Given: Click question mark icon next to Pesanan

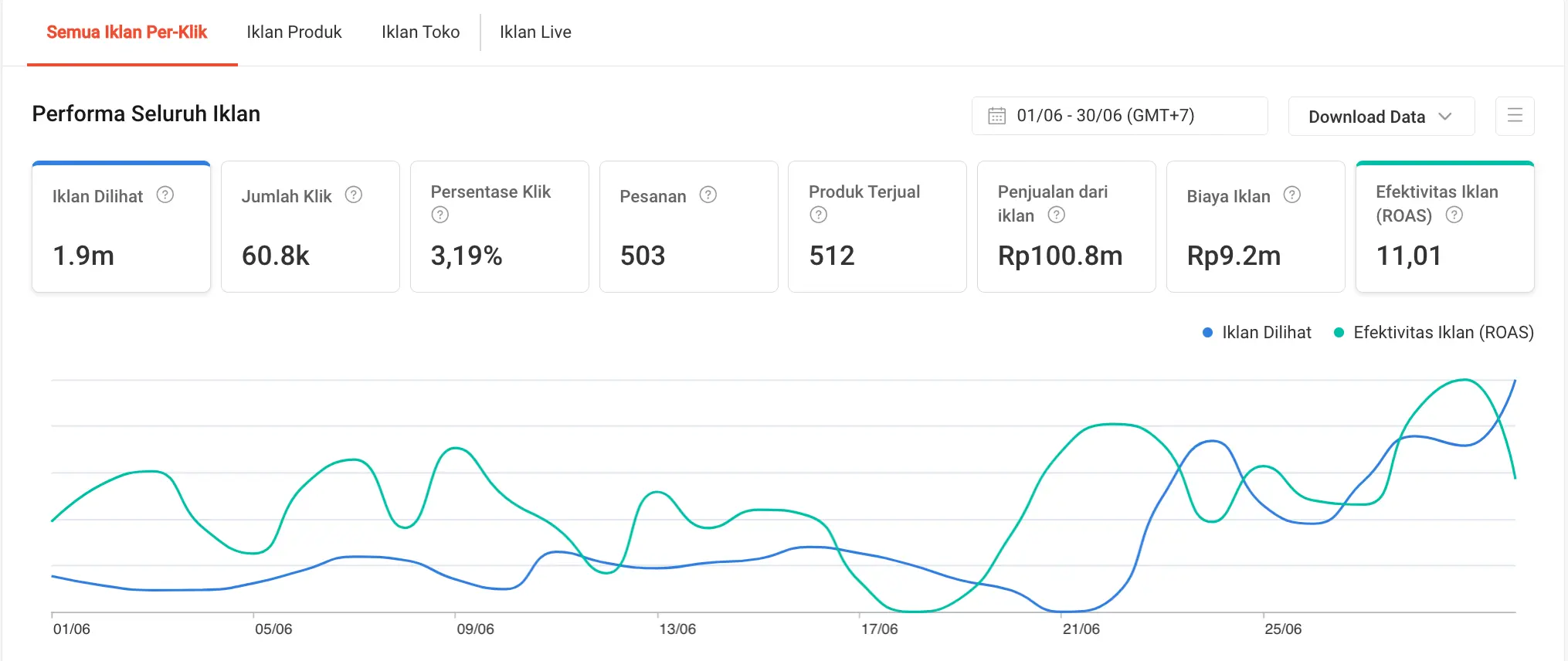Looking at the screenshot, I should click(708, 195).
